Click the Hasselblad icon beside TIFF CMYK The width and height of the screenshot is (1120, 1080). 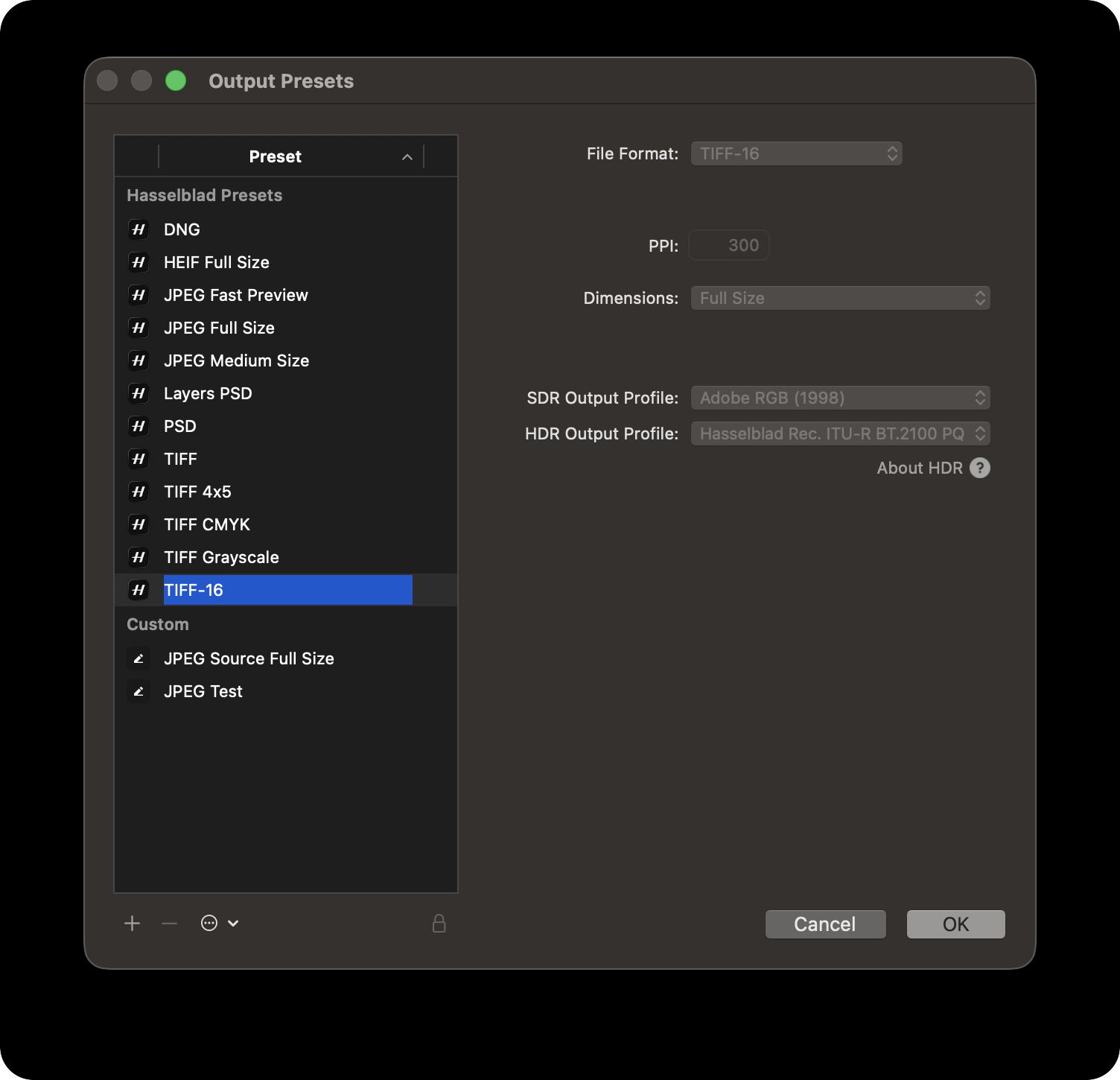(x=139, y=524)
